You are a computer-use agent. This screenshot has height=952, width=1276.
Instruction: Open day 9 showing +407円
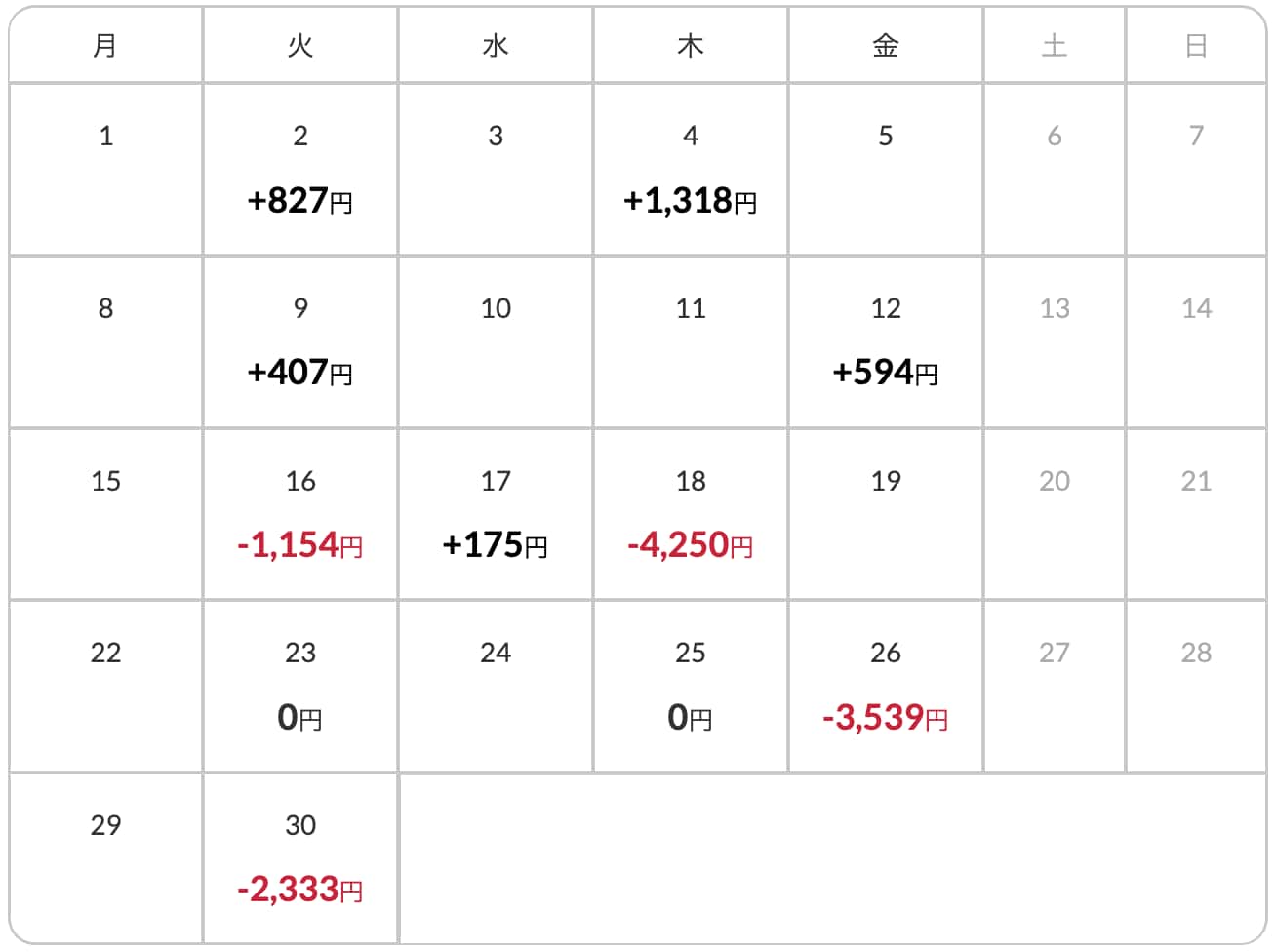click(x=299, y=373)
